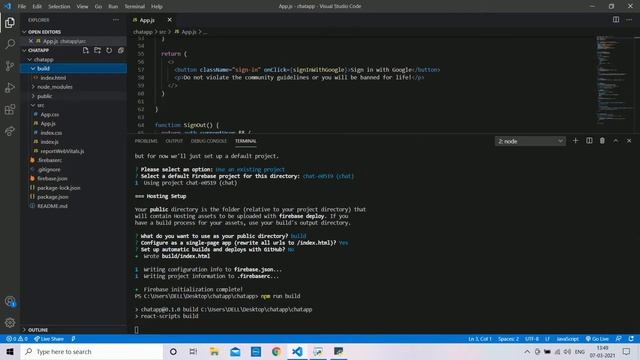640x360 pixels.
Task: Open editor more actions ellipsis
Action: (x=629, y=20)
